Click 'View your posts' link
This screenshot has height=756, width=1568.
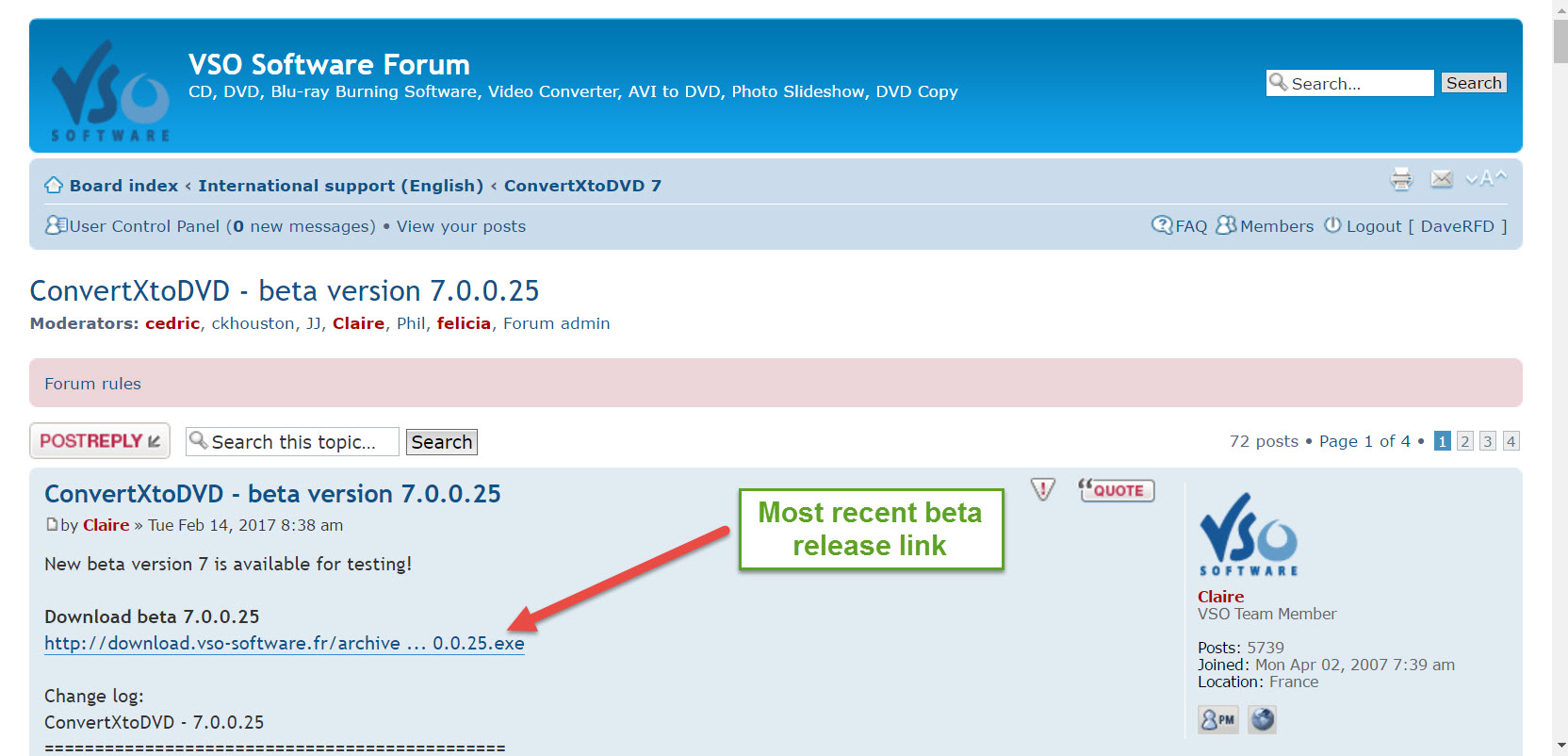click(x=461, y=226)
